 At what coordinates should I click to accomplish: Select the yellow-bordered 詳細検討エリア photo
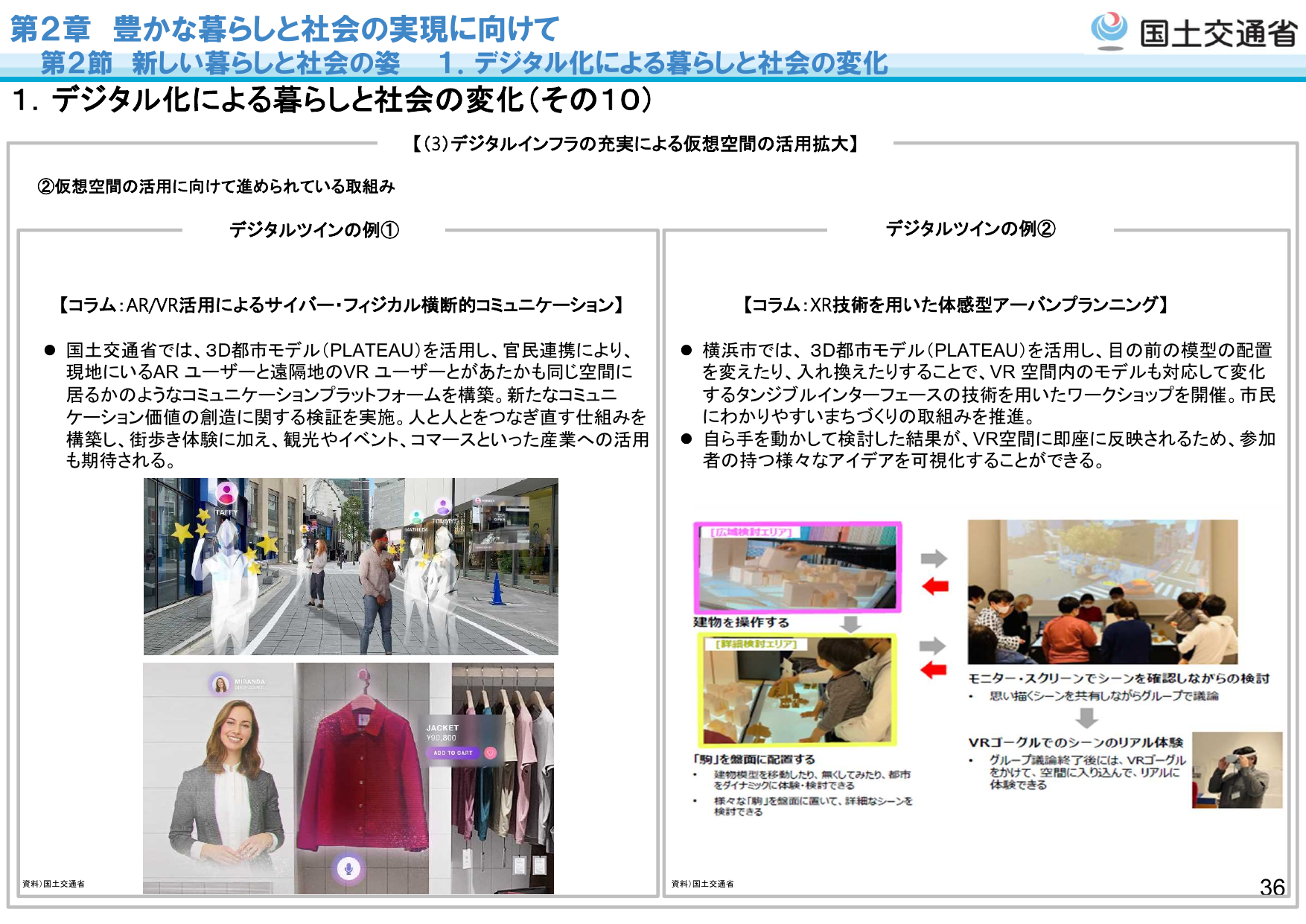pos(797,690)
